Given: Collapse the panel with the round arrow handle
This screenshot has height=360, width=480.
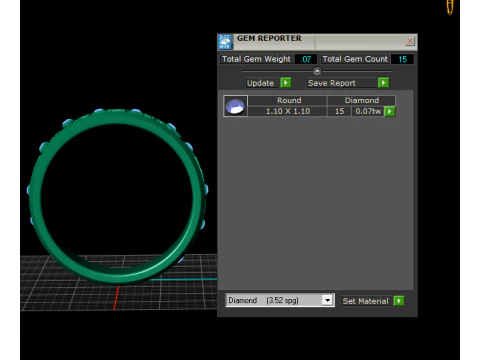Looking at the screenshot, I should pyautogui.click(x=317, y=71).
